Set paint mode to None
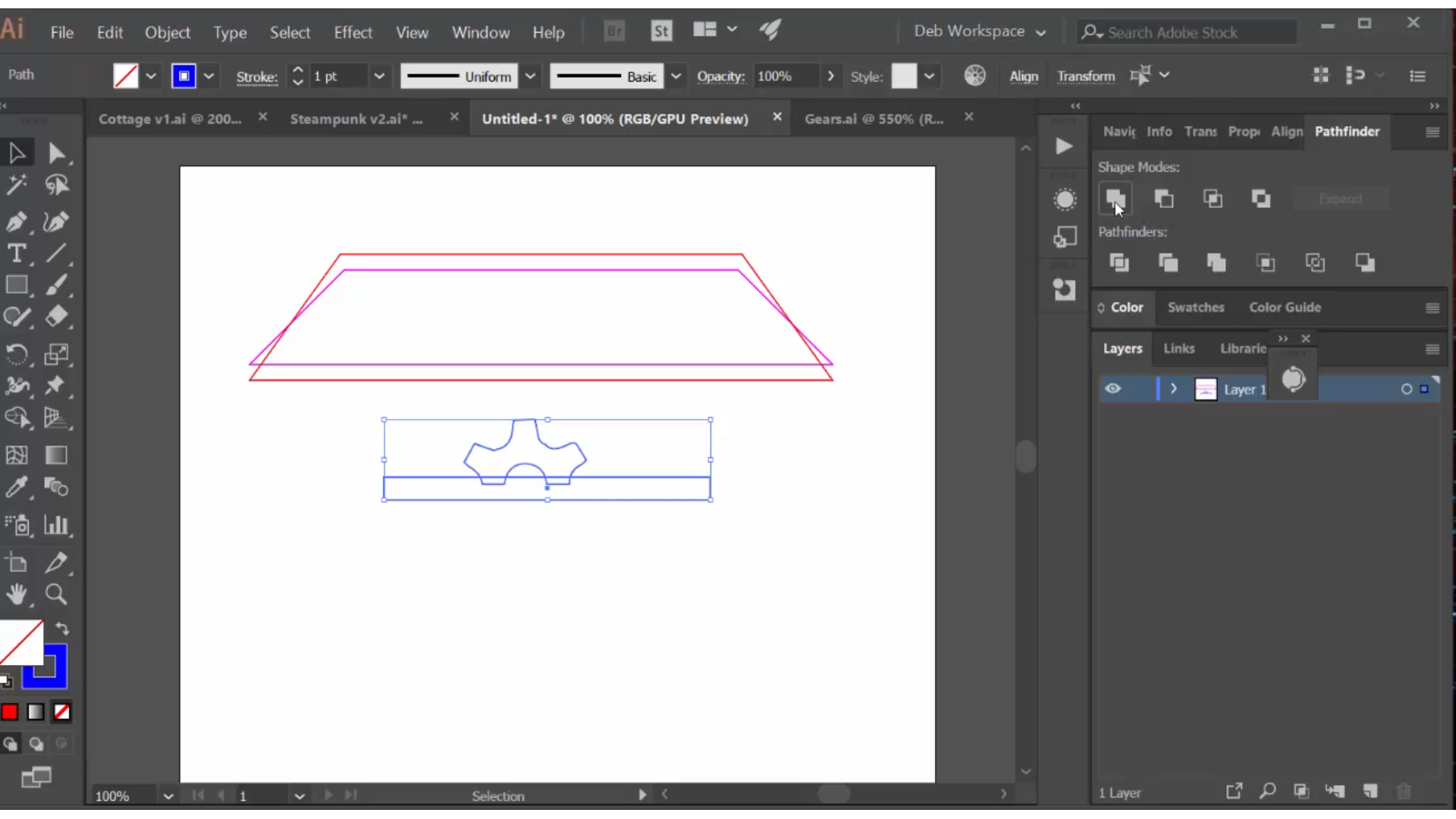The image size is (1456, 819). click(62, 711)
